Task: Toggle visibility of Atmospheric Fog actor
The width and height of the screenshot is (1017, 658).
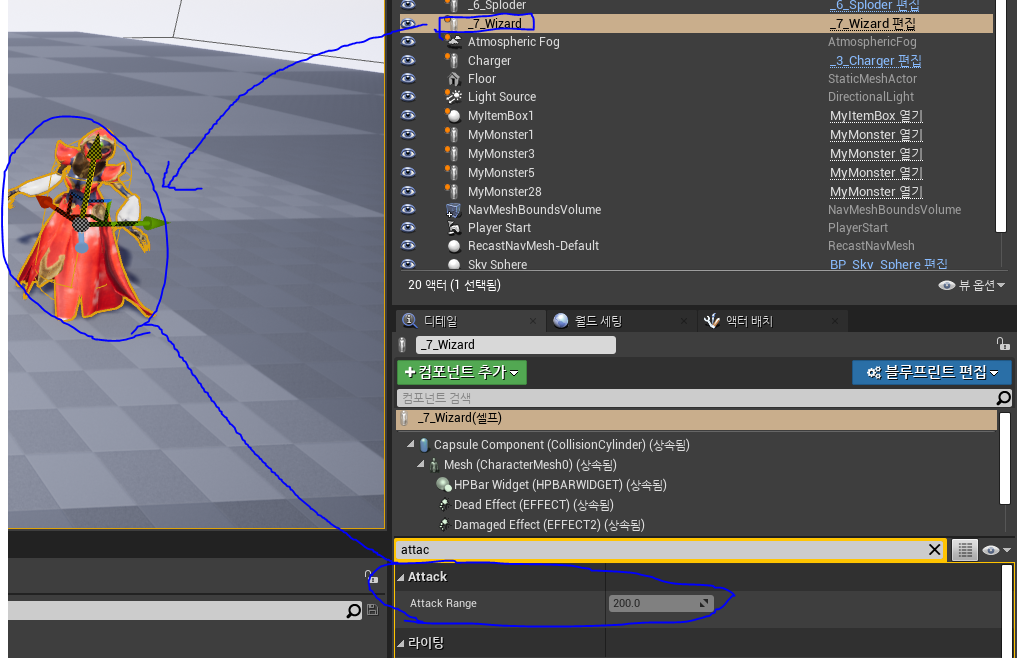Action: pos(408,42)
